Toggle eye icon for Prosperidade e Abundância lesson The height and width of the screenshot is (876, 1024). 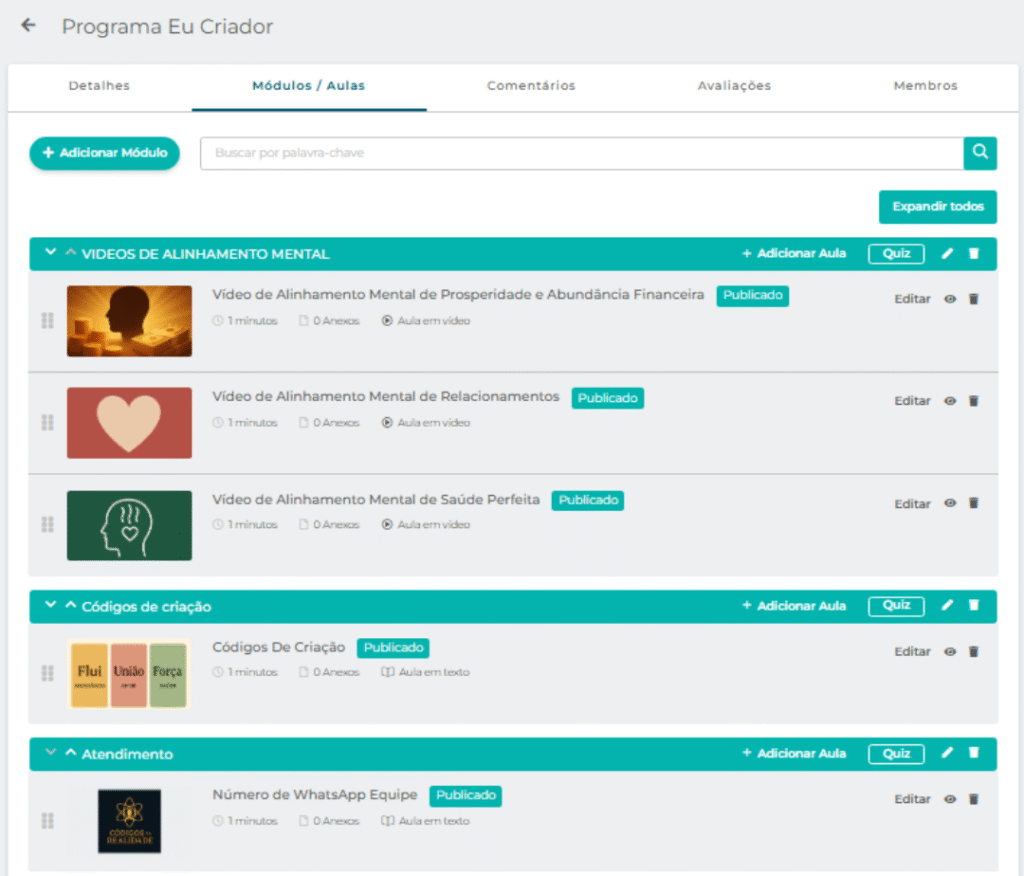(x=950, y=299)
